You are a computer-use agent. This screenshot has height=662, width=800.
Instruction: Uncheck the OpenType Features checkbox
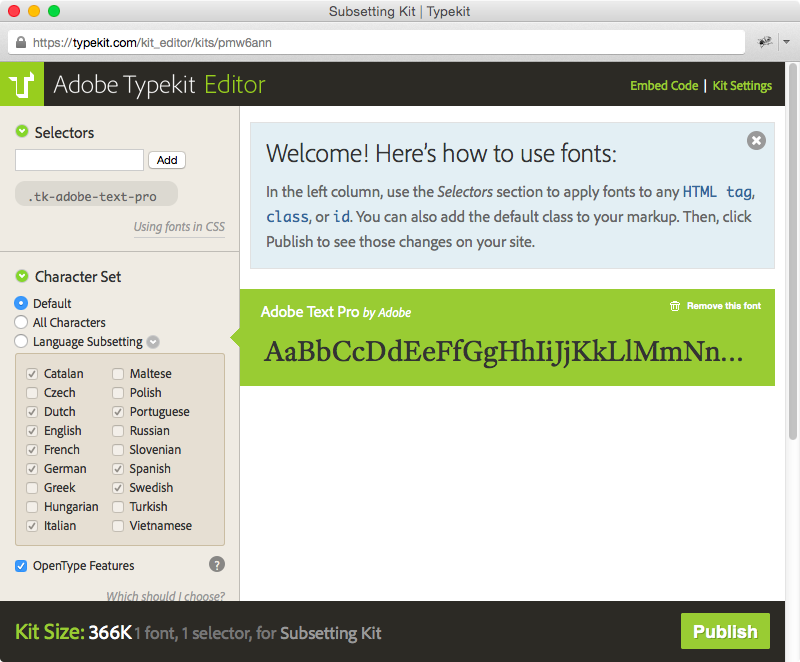21,566
